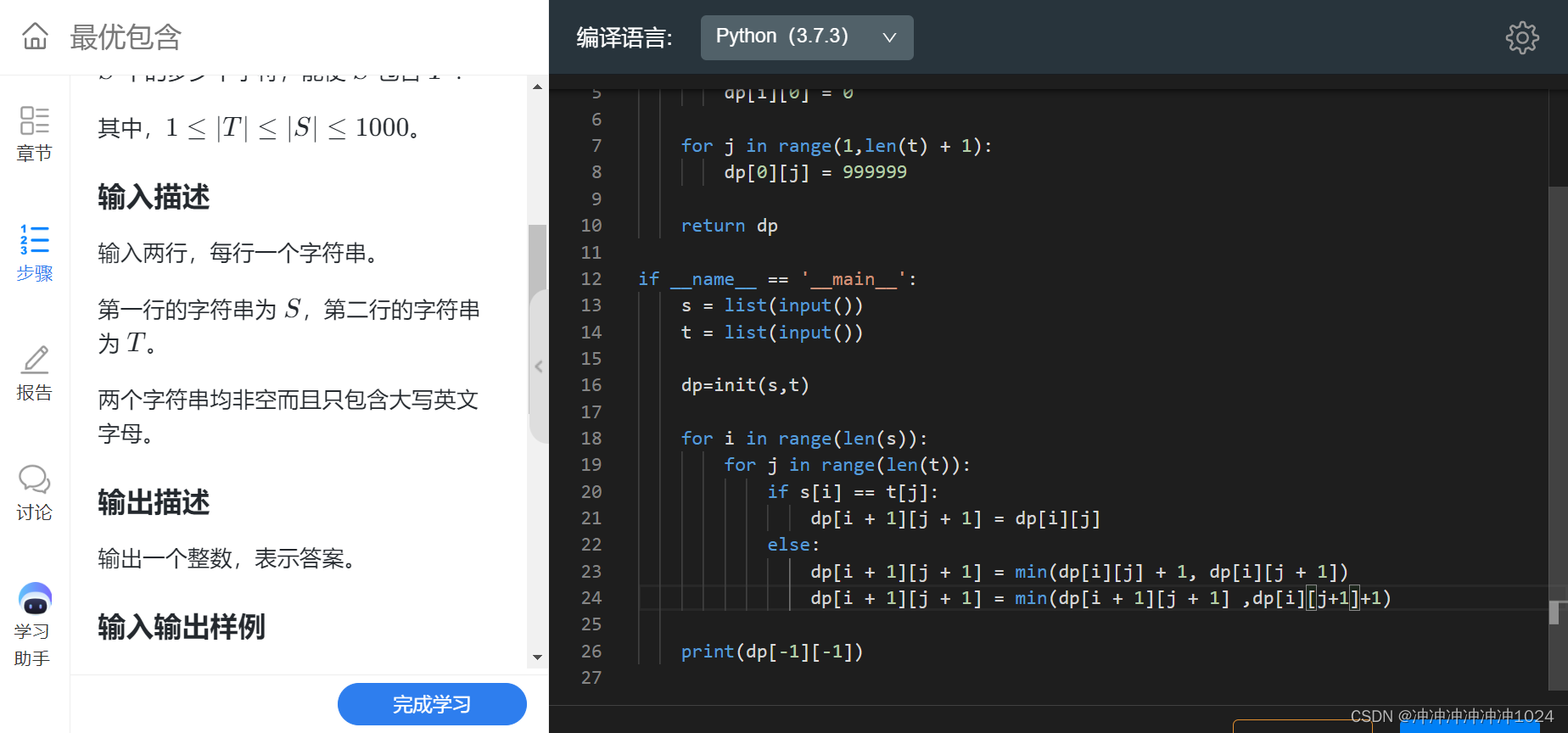Click code line 't = list(input())'
1568x733 pixels.
coord(772,333)
